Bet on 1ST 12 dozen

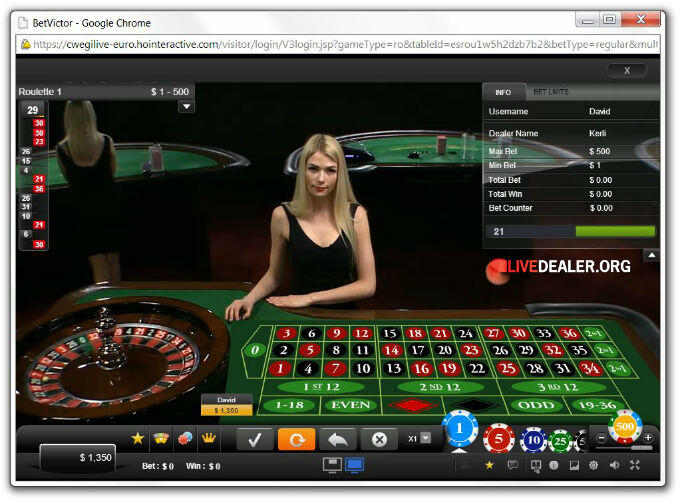321,386
